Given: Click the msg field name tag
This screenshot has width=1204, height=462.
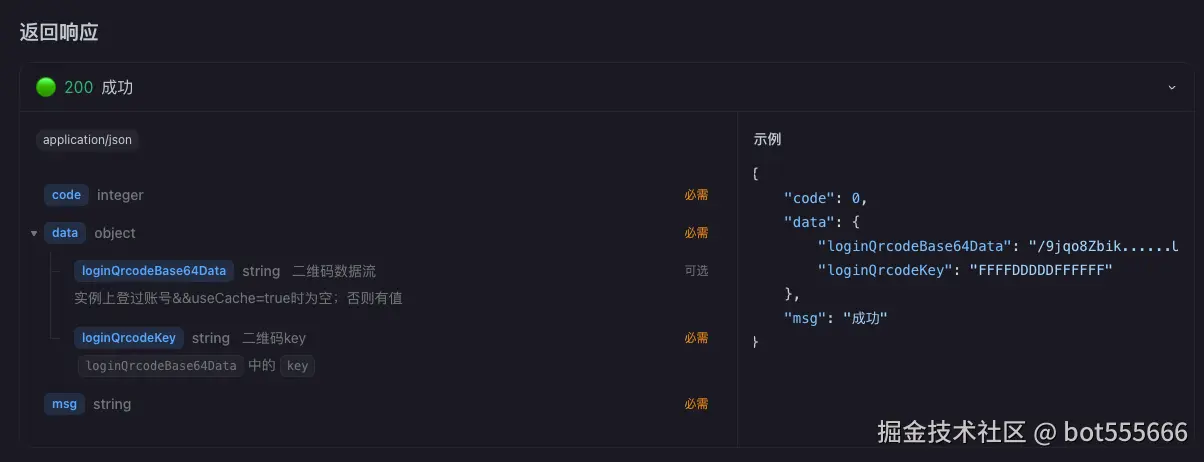Looking at the screenshot, I should (x=64, y=404).
